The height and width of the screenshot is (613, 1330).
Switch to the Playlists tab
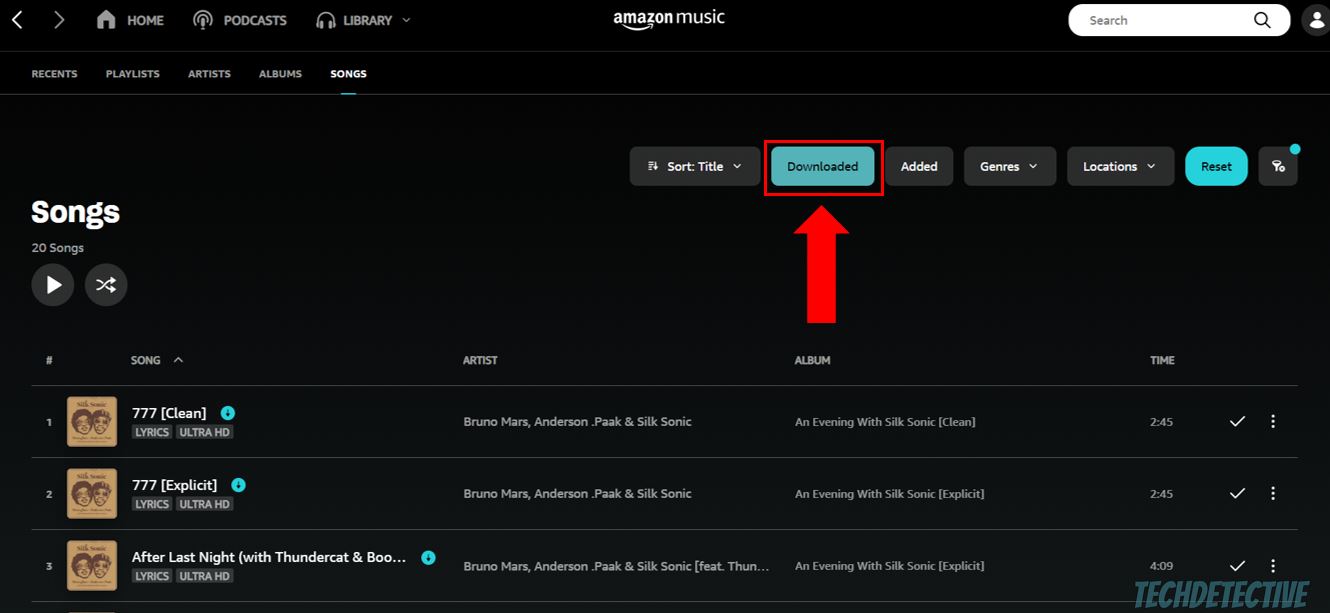tap(132, 73)
